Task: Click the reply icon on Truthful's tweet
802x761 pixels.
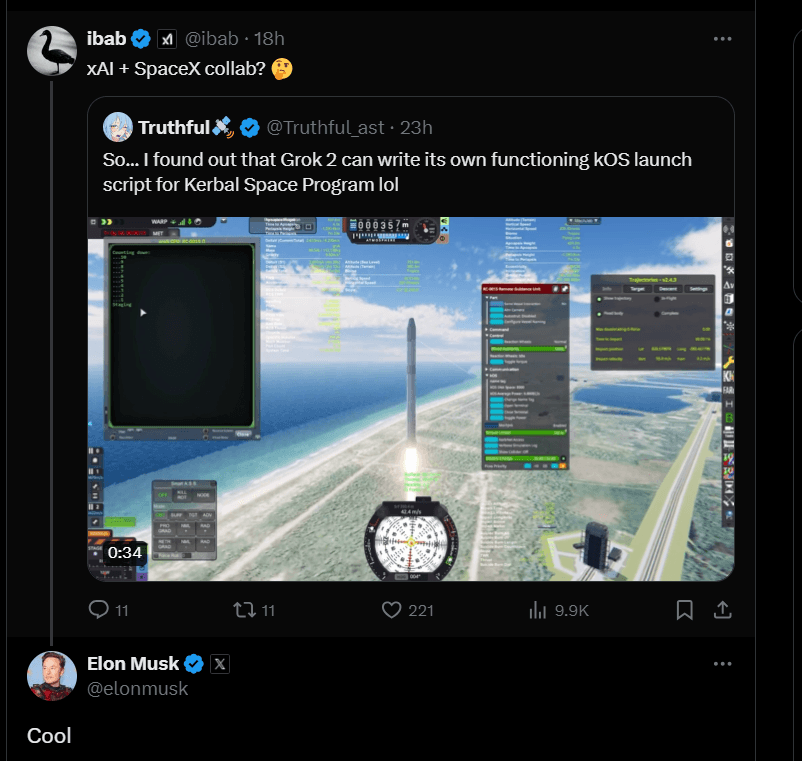Action: 97,609
